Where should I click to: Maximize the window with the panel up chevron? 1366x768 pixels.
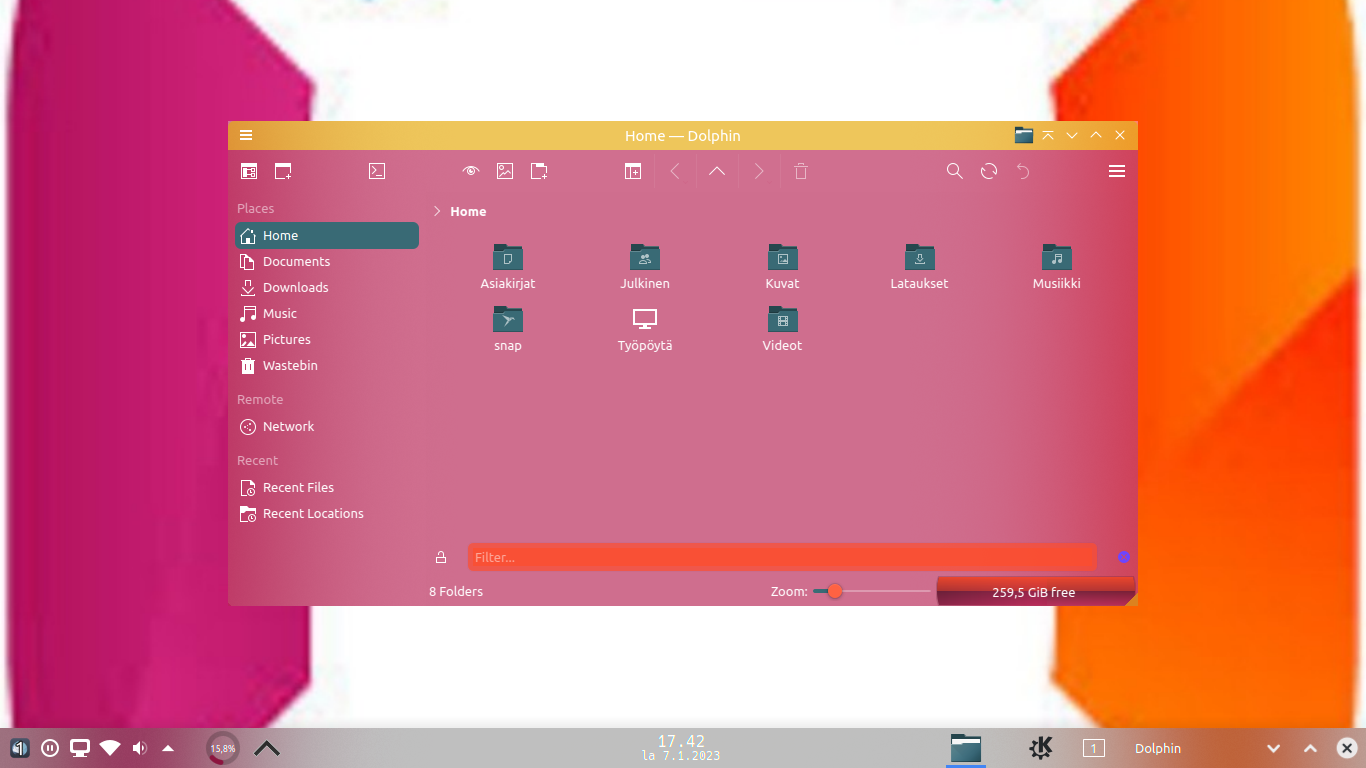click(x=1310, y=748)
